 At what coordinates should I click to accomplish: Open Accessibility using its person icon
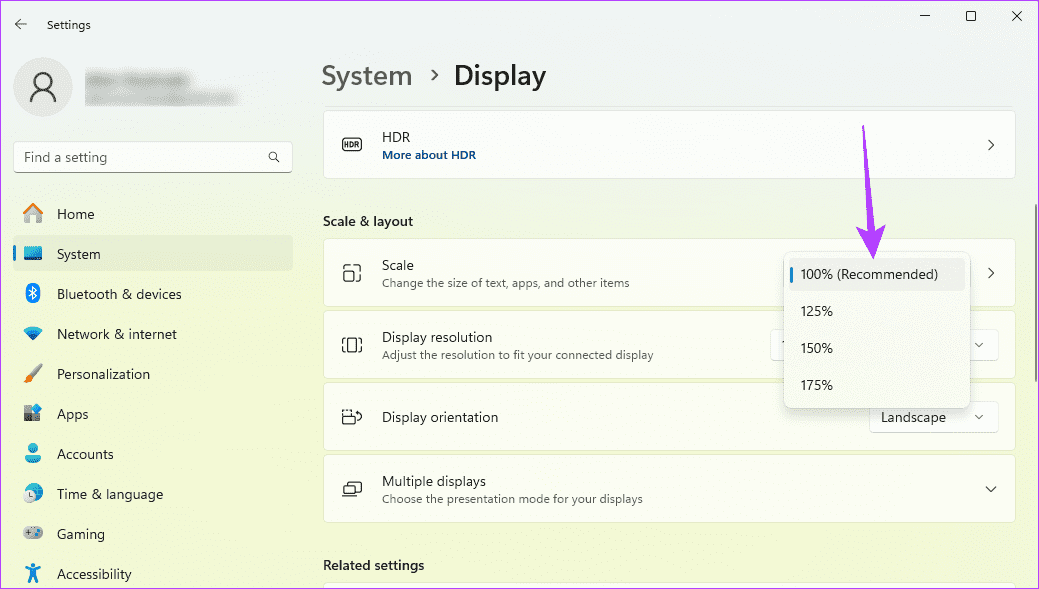point(31,573)
